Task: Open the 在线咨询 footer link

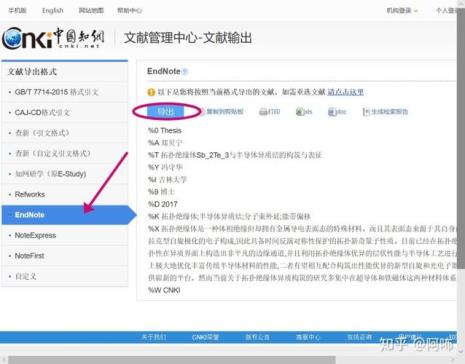Action: (x=359, y=337)
